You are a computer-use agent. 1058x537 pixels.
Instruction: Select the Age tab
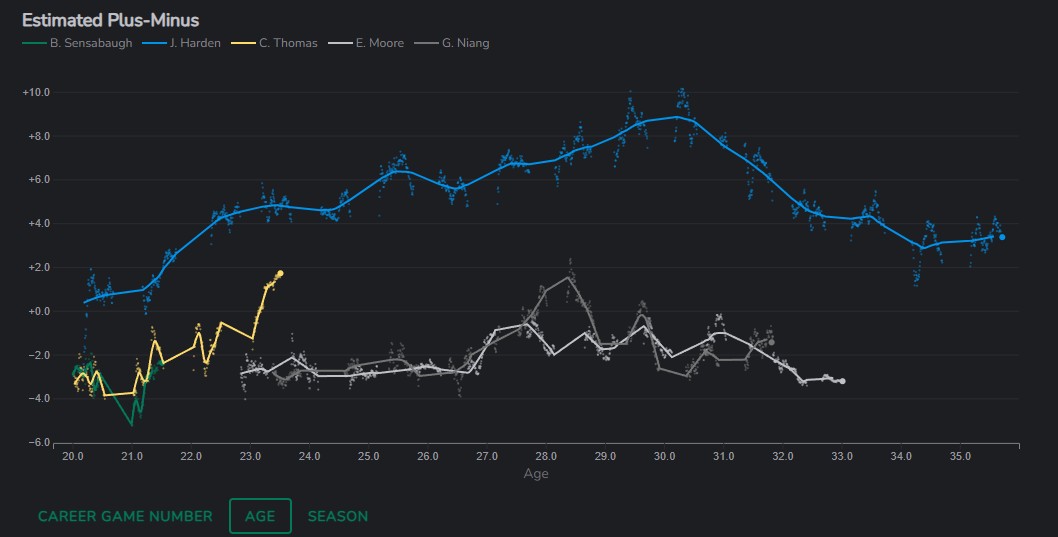(x=260, y=516)
